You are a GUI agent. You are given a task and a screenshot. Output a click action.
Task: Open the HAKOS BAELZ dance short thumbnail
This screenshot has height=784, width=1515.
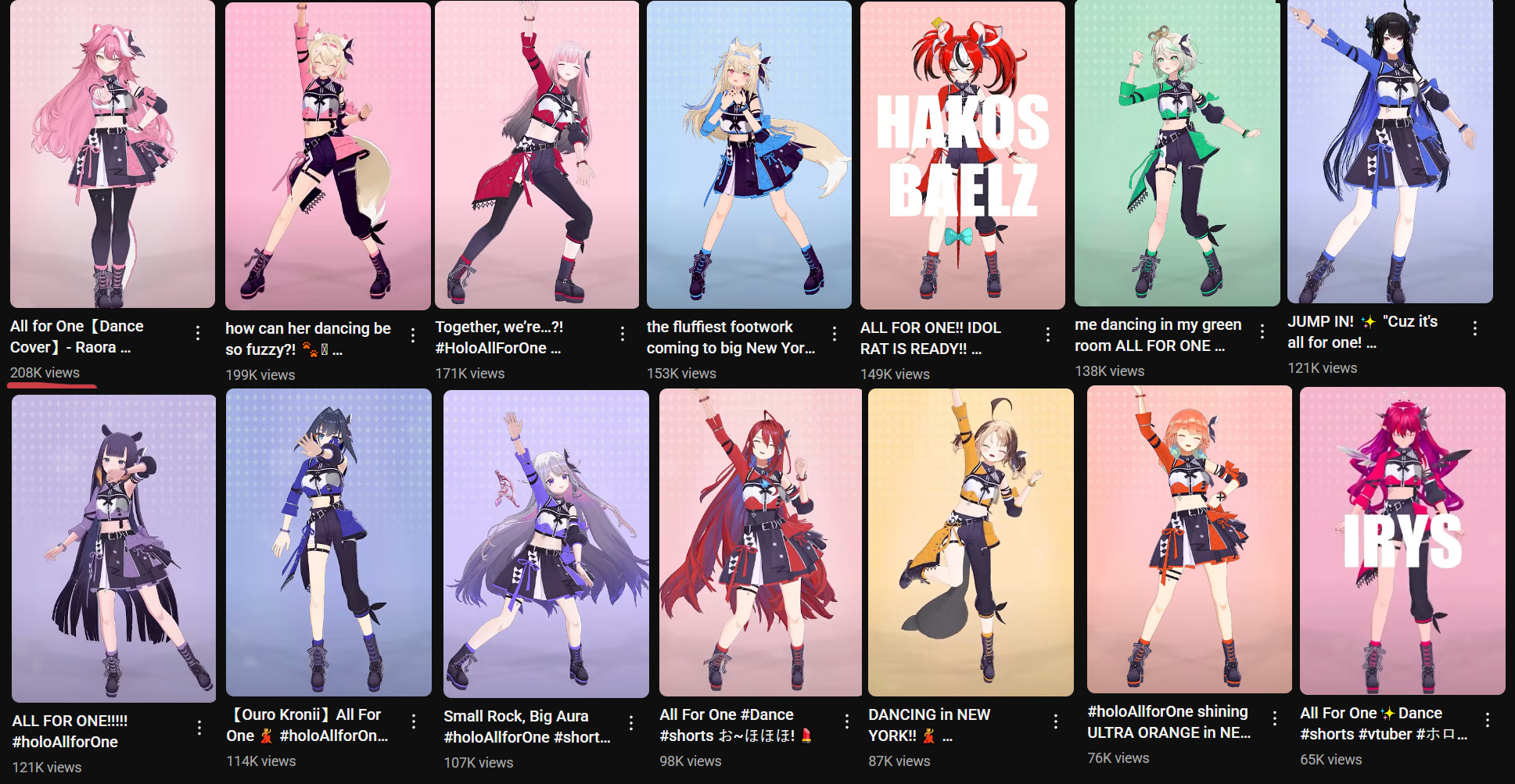coord(963,155)
